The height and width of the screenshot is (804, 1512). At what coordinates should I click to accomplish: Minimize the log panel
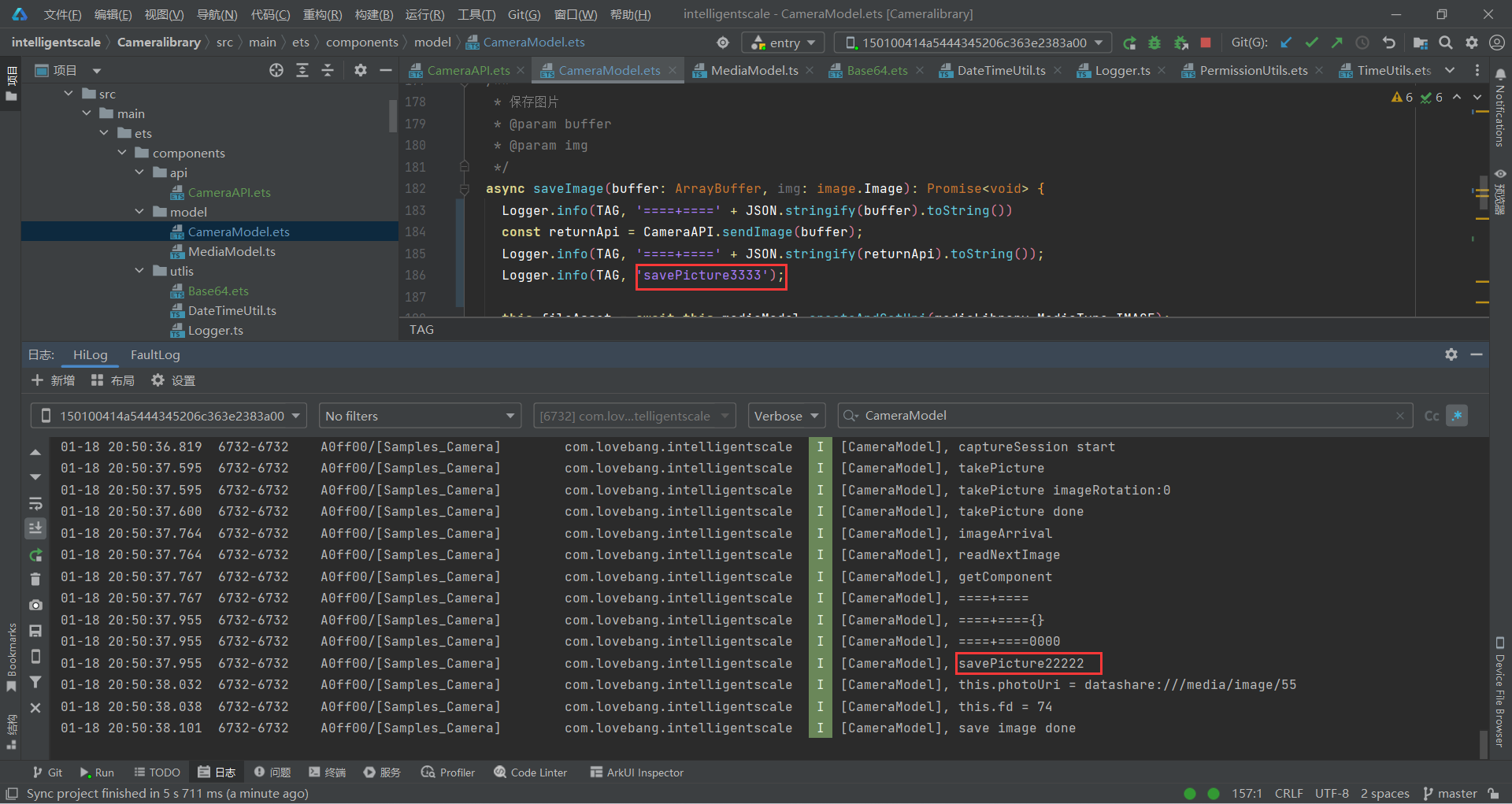tap(1477, 354)
